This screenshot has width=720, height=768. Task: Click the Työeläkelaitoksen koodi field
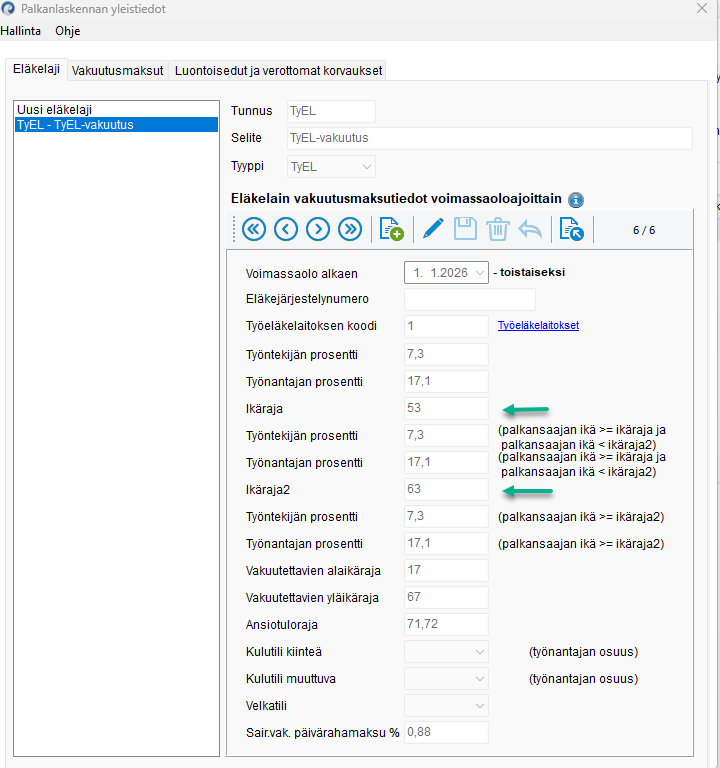click(446, 326)
